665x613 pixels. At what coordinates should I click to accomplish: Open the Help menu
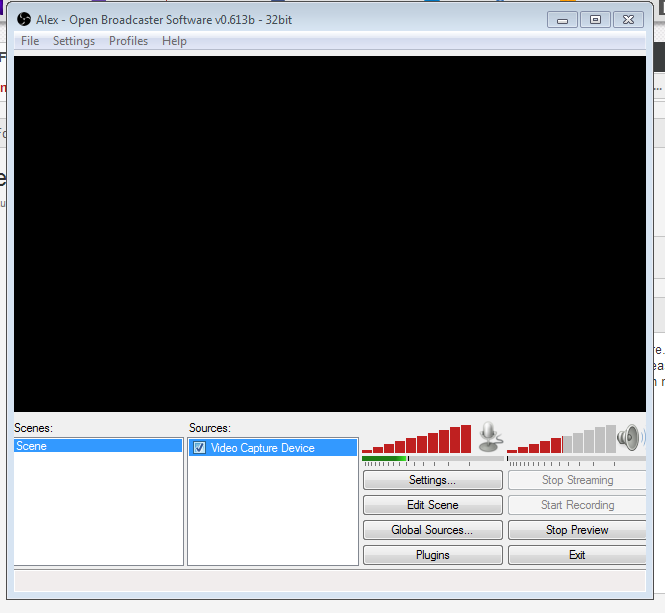click(x=174, y=41)
